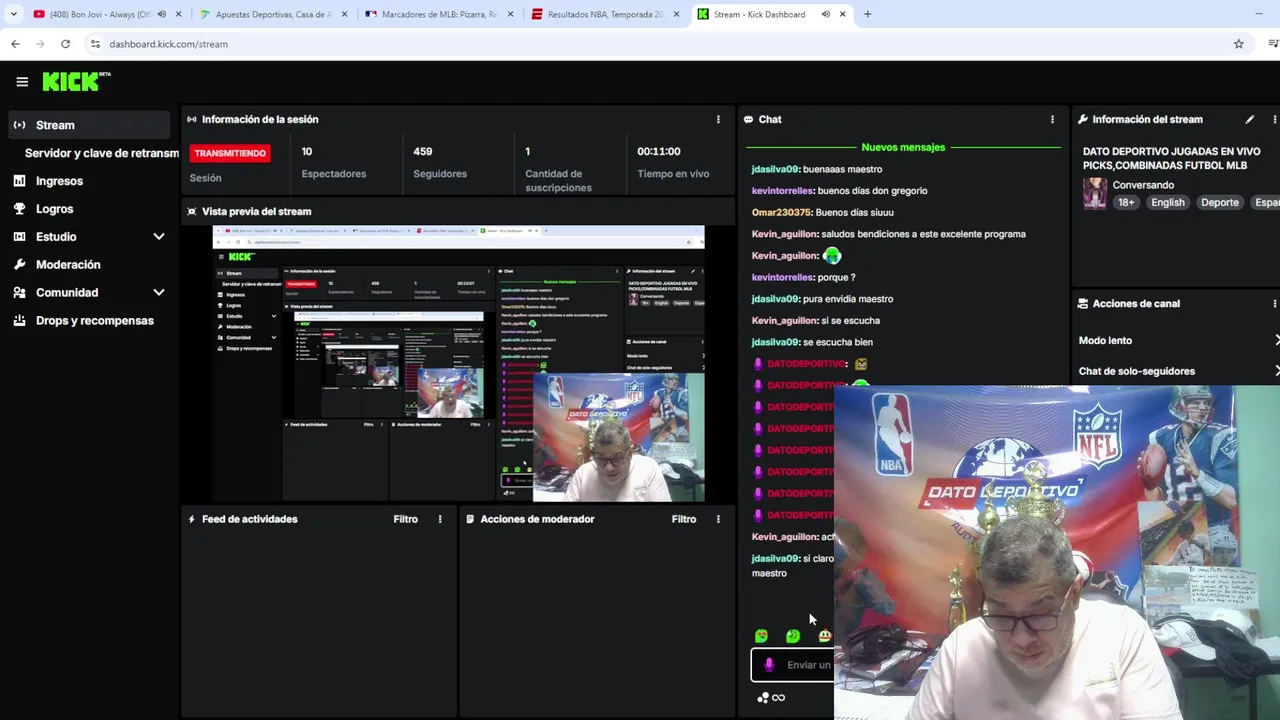The width and height of the screenshot is (1280, 720).
Task: Open Acciones de moderador options menu
Action: coord(718,519)
